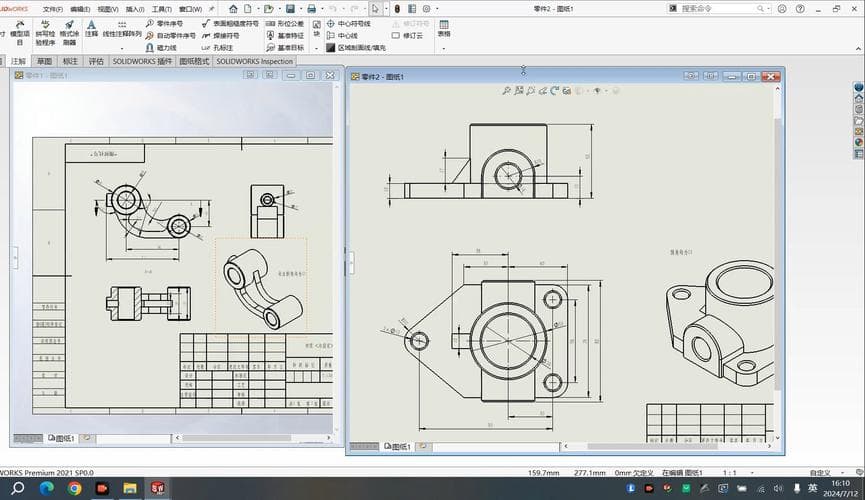Switch to the 评估 ribbon tab
Screen dimensions: 865x500
coord(96,61)
